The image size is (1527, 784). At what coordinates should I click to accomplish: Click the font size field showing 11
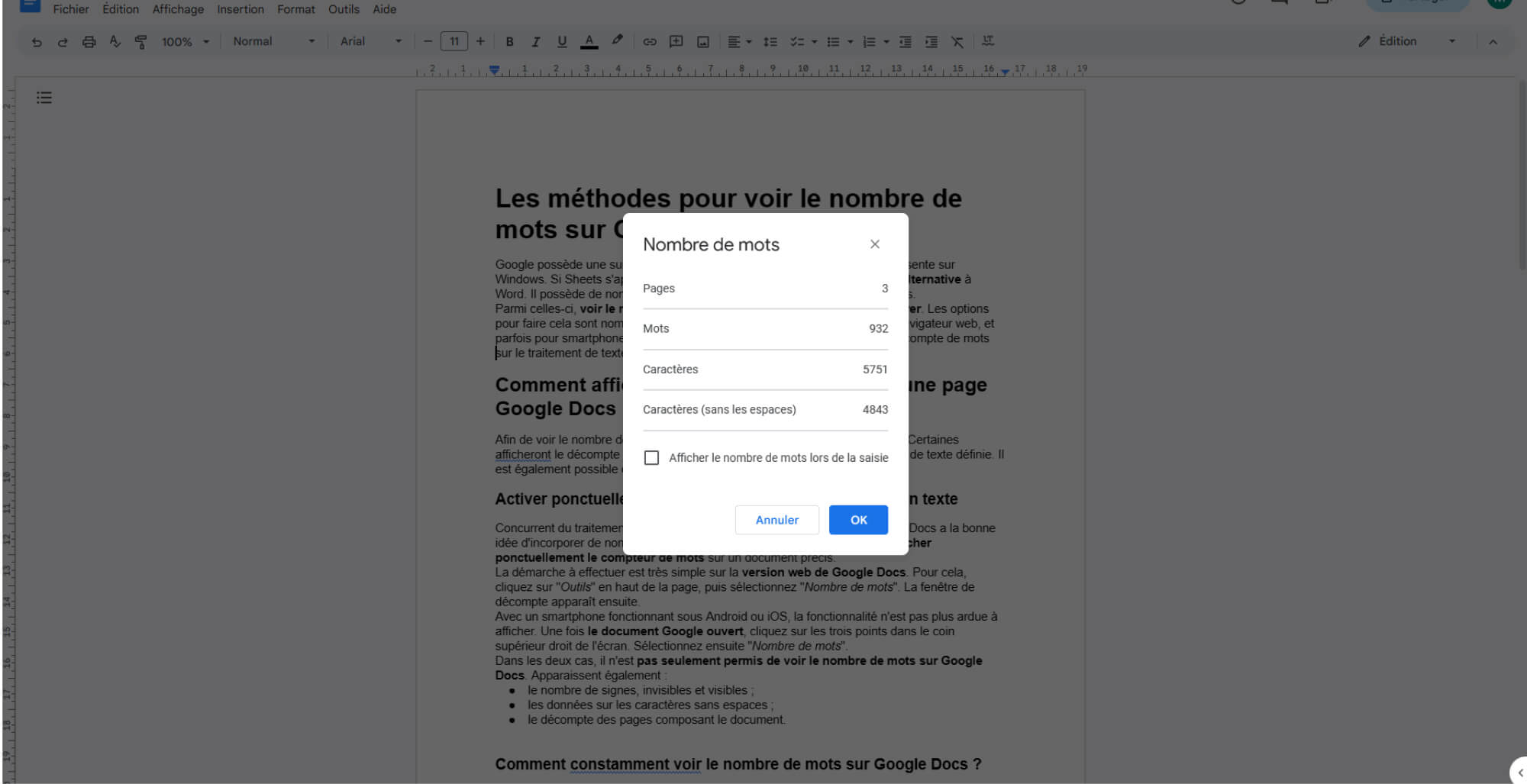454,41
